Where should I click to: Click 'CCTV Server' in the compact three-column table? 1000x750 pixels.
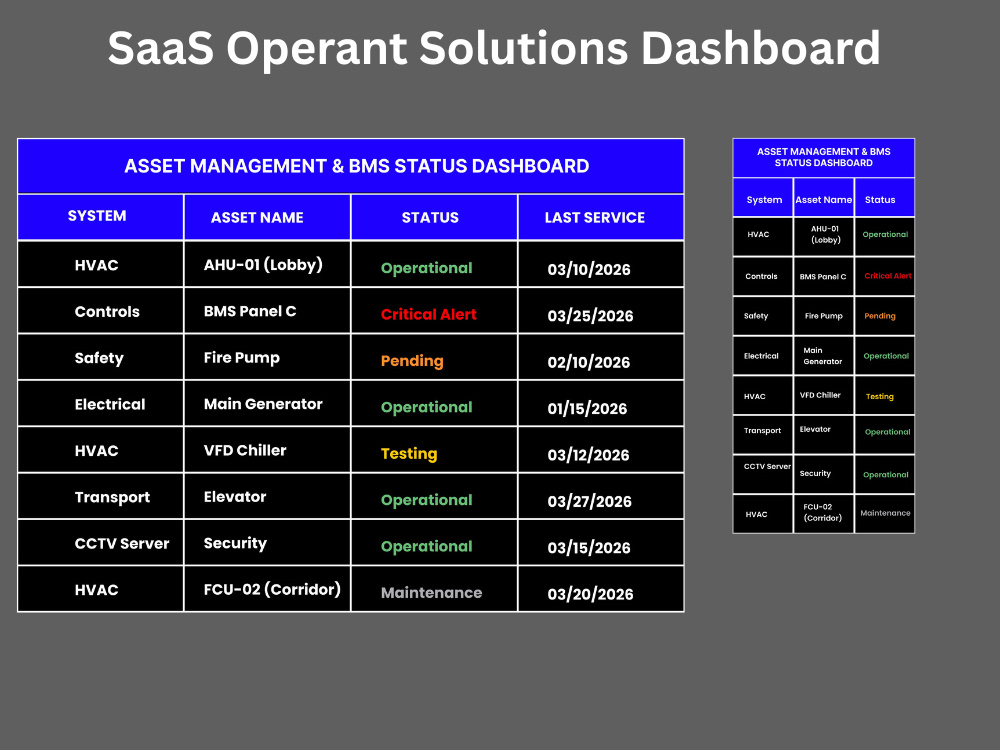click(x=767, y=466)
